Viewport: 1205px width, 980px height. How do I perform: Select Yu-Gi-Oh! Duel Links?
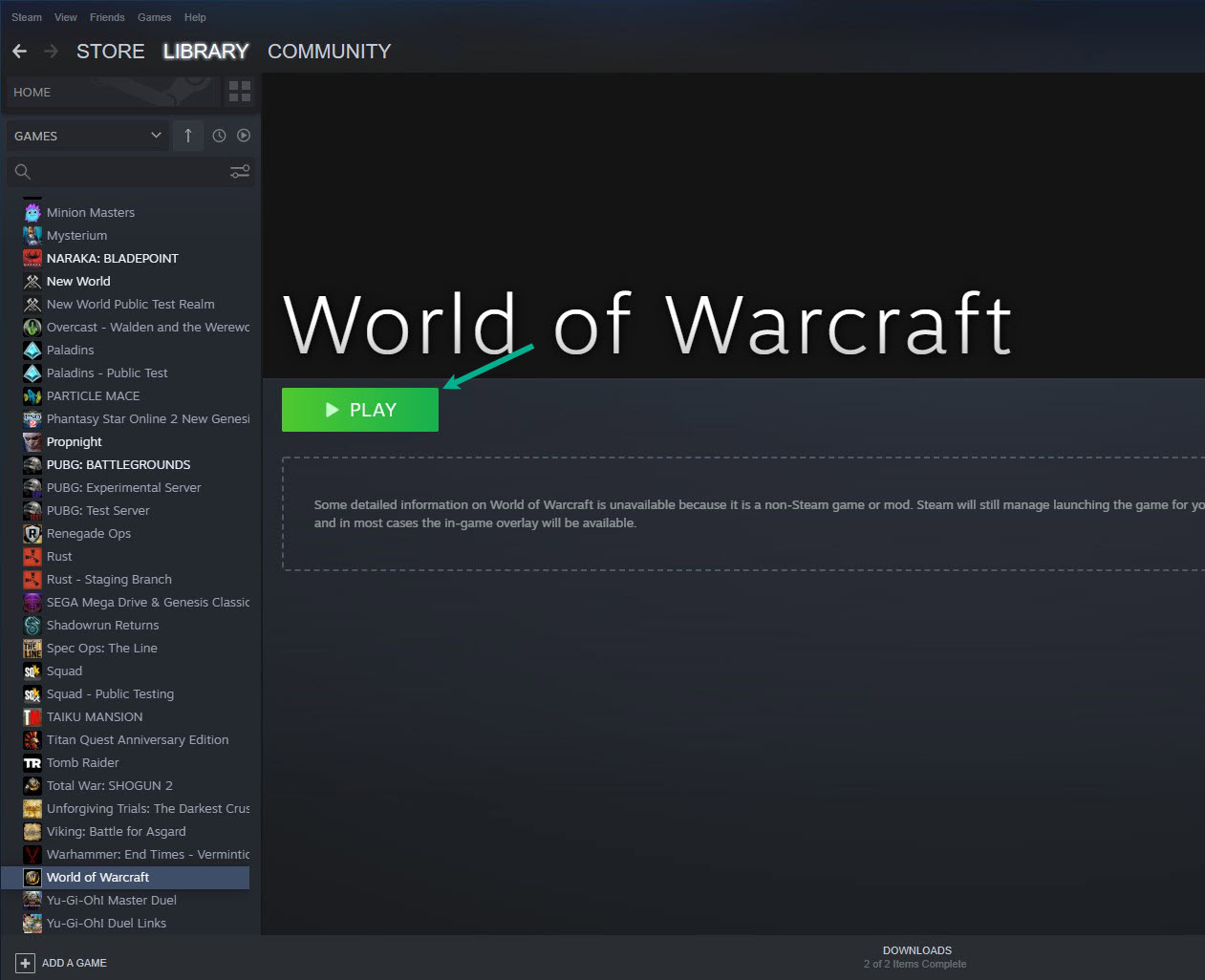[106, 923]
